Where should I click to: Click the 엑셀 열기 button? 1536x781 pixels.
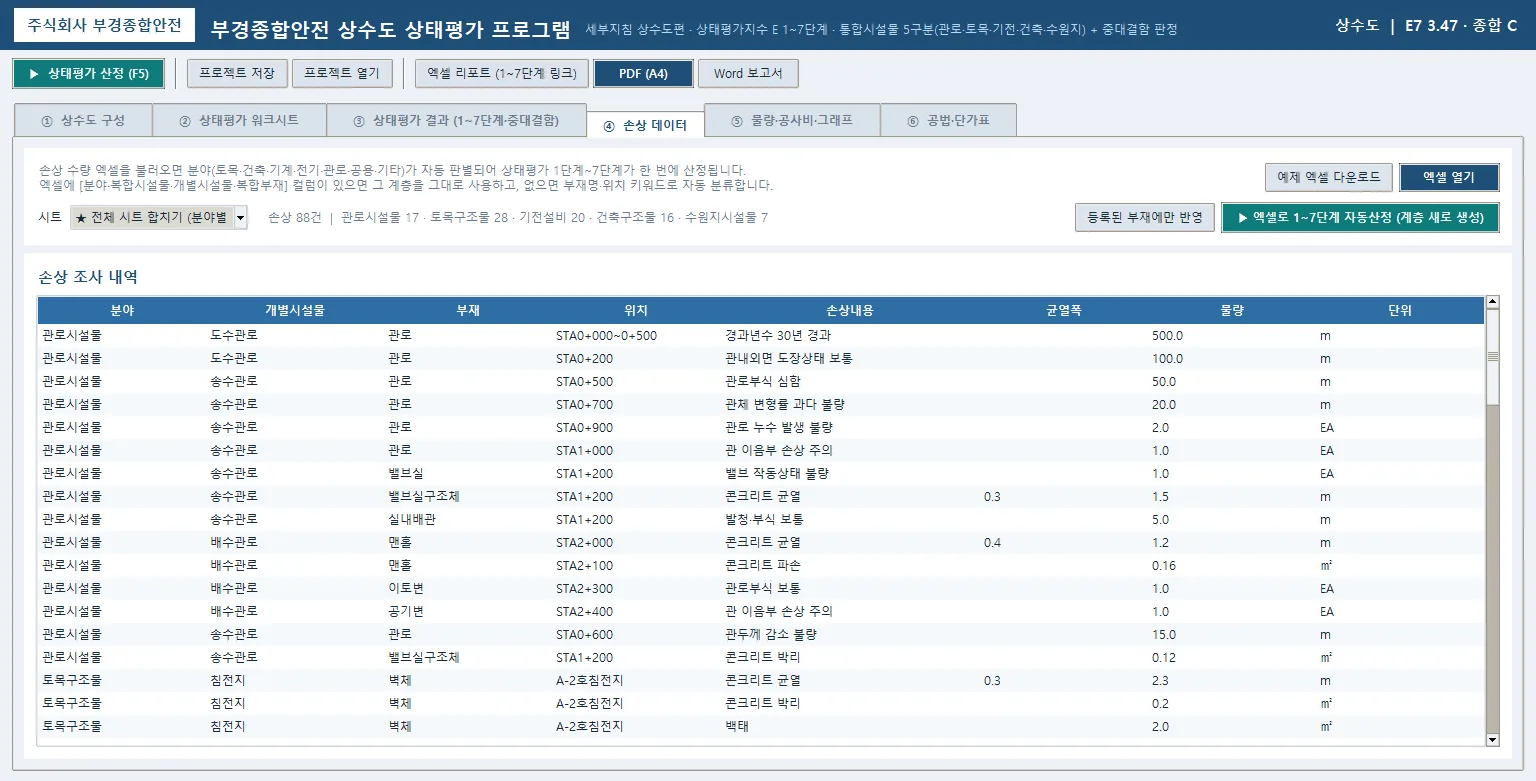point(1449,177)
